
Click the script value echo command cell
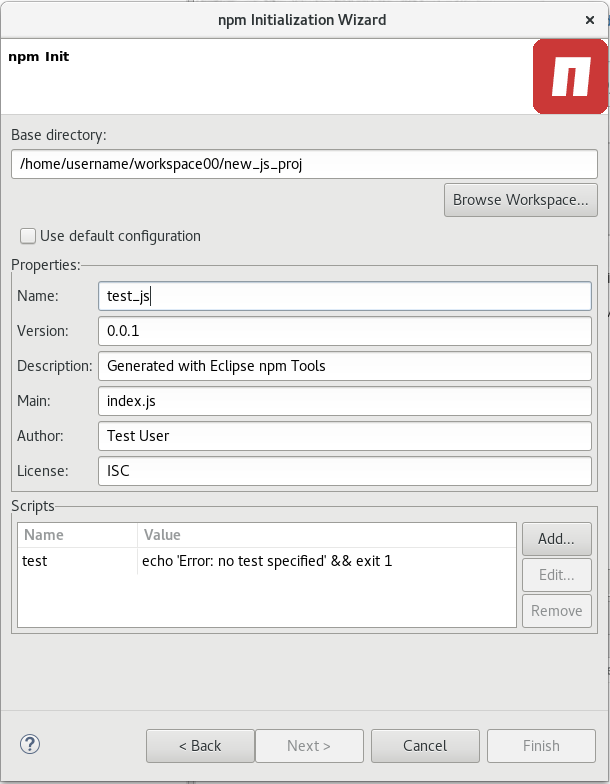(267, 561)
